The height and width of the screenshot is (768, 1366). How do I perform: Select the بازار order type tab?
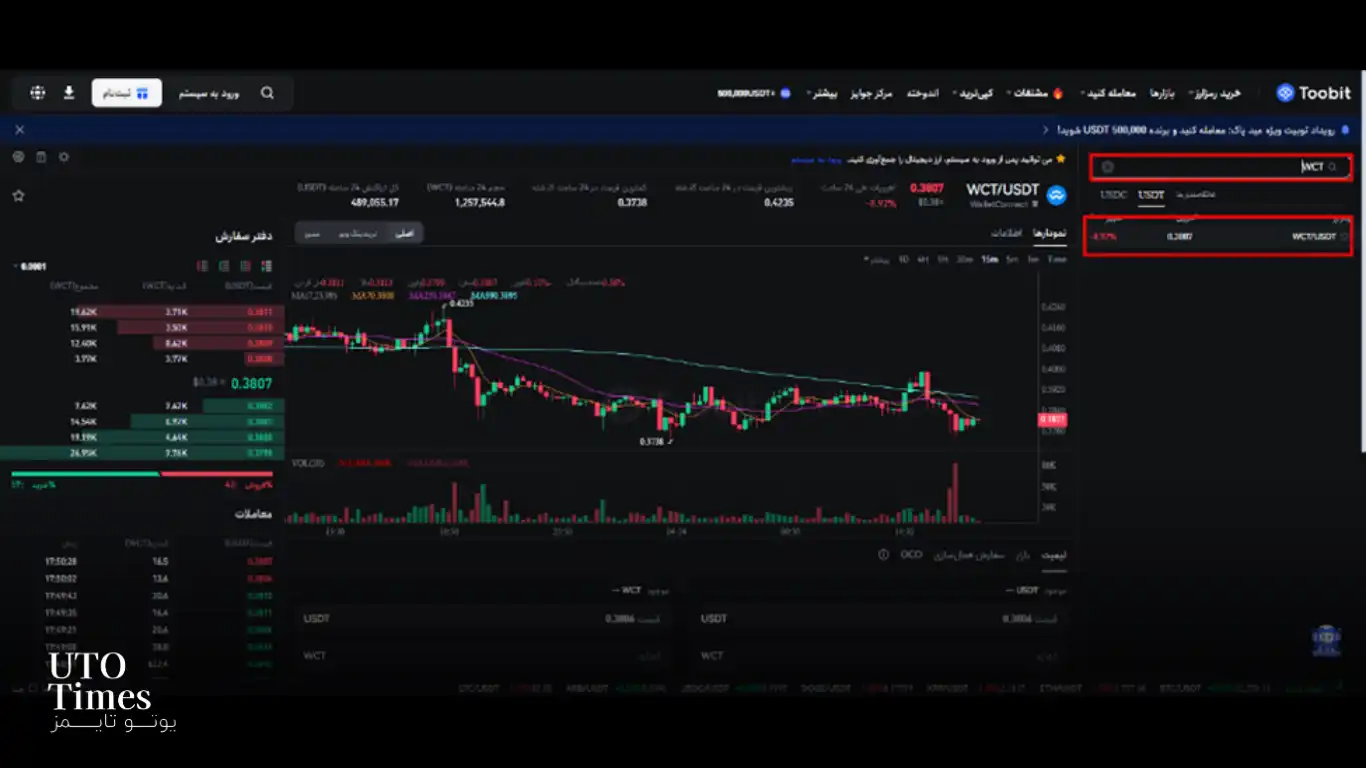[x=1022, y=554]
